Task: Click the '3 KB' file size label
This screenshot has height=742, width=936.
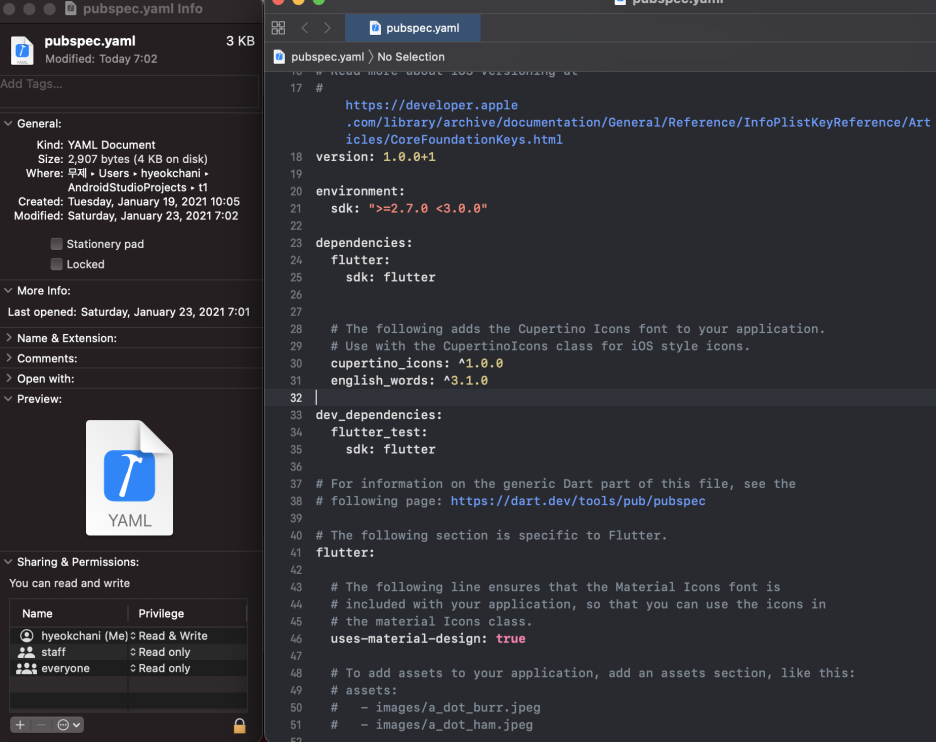Action: pos(240,41)
